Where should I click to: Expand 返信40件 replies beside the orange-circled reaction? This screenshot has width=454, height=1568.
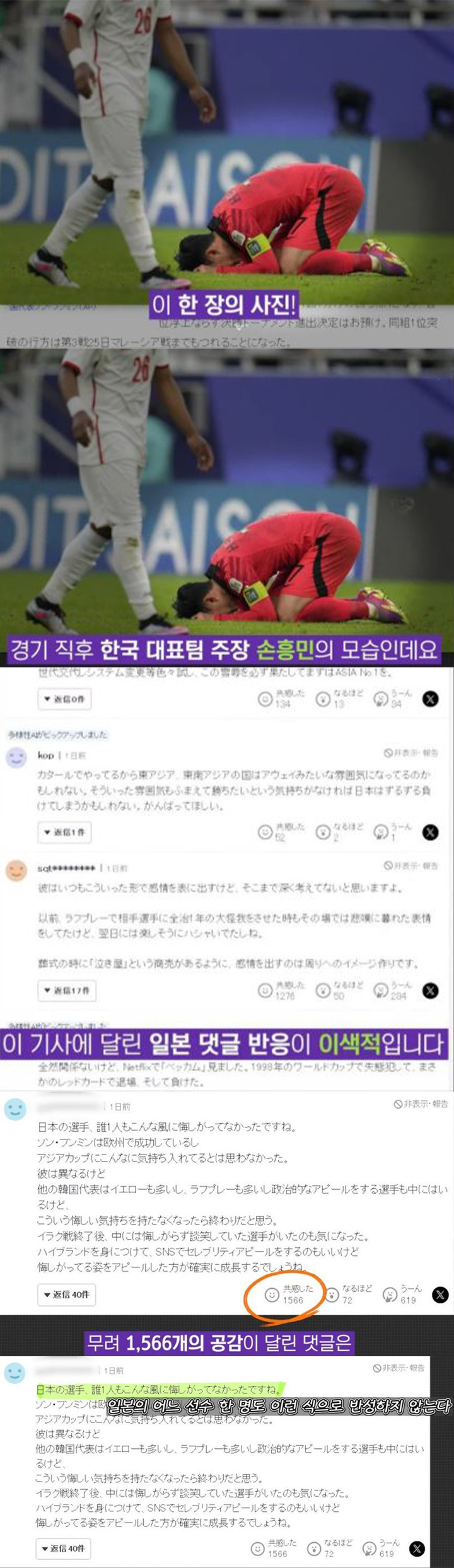[x=66, y=1294]
